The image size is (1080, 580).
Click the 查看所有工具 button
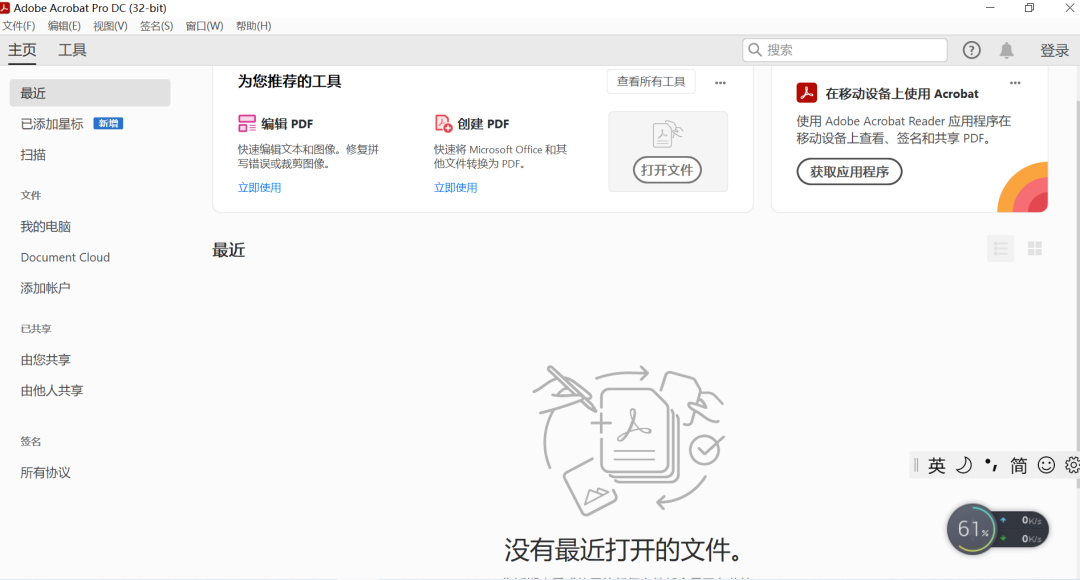[651, 82]
